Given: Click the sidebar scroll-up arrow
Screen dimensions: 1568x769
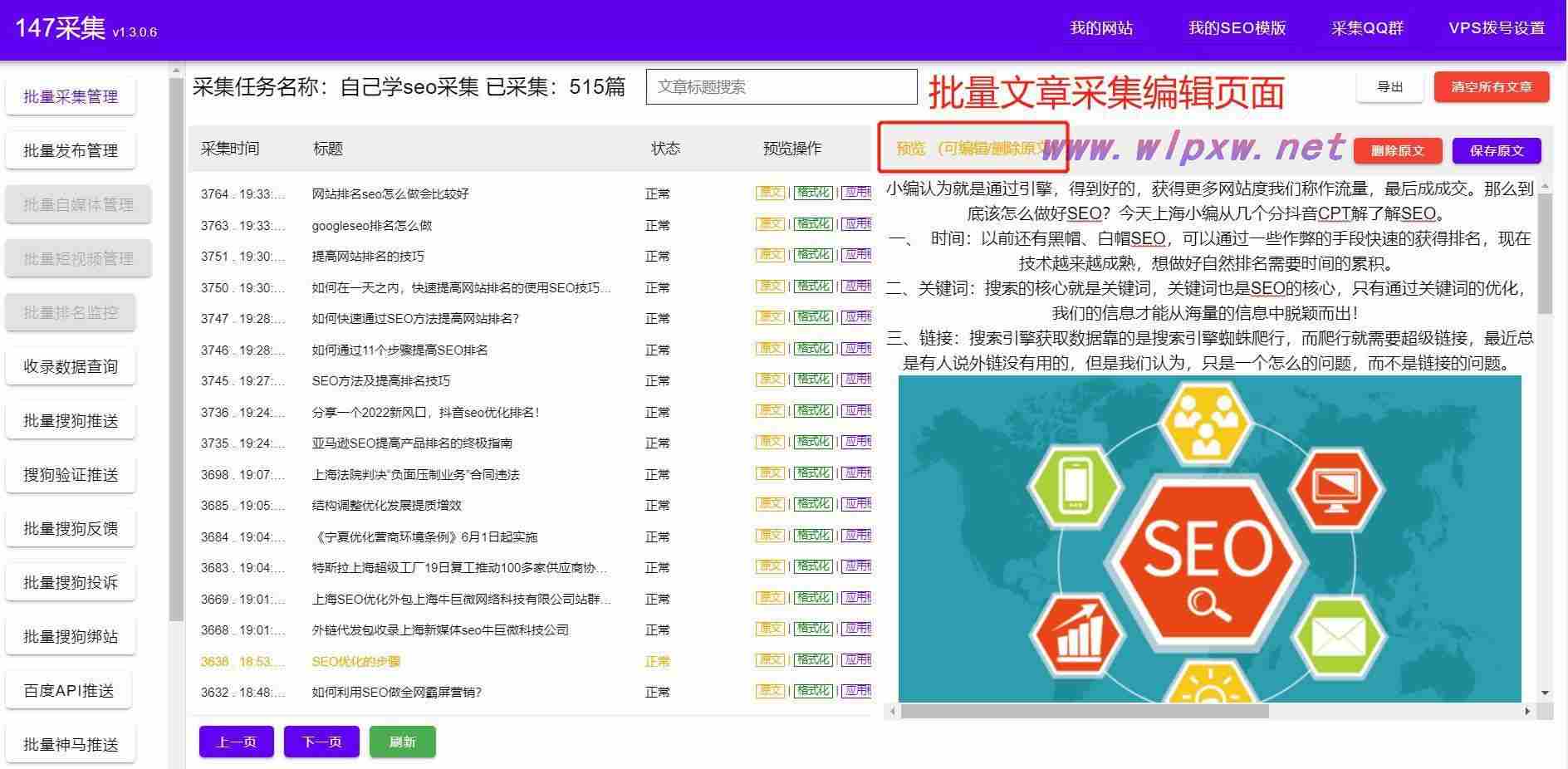Looking at the screenshot, I should (x=176, y=71).
